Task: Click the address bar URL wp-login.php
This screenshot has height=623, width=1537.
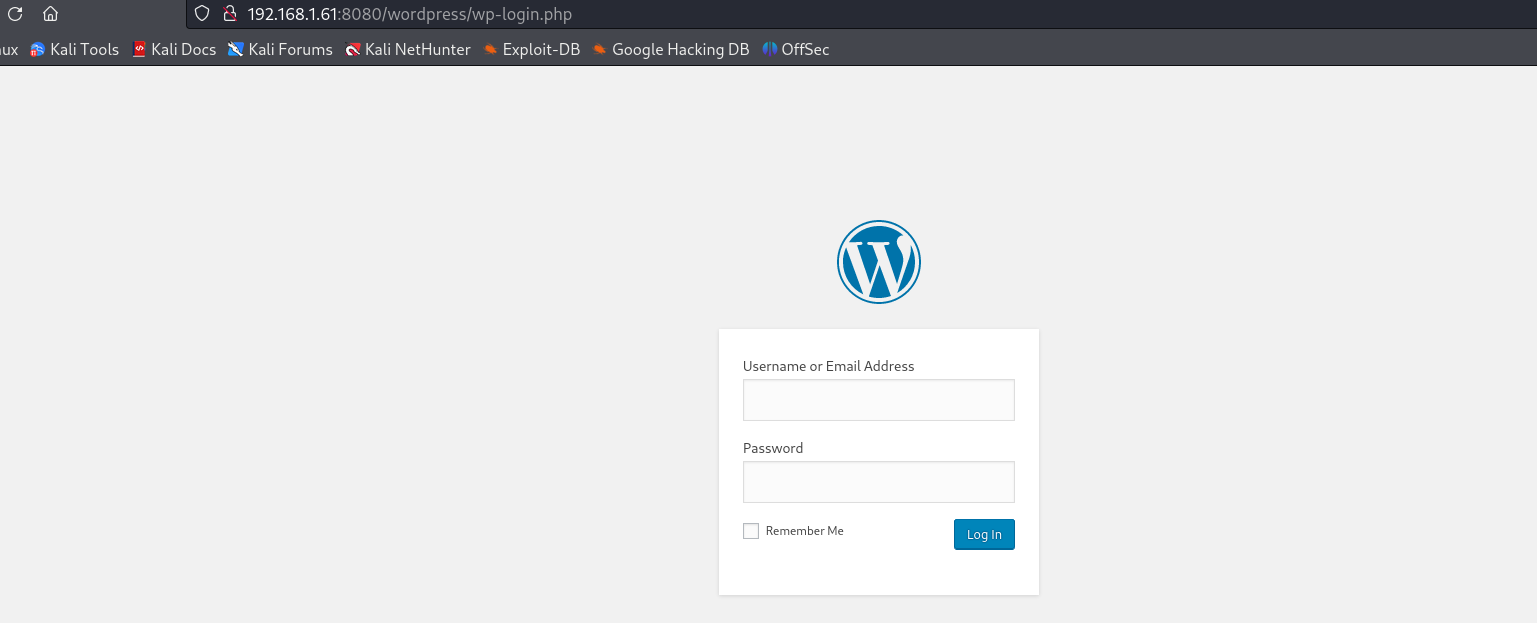Action: coord(410,14)
